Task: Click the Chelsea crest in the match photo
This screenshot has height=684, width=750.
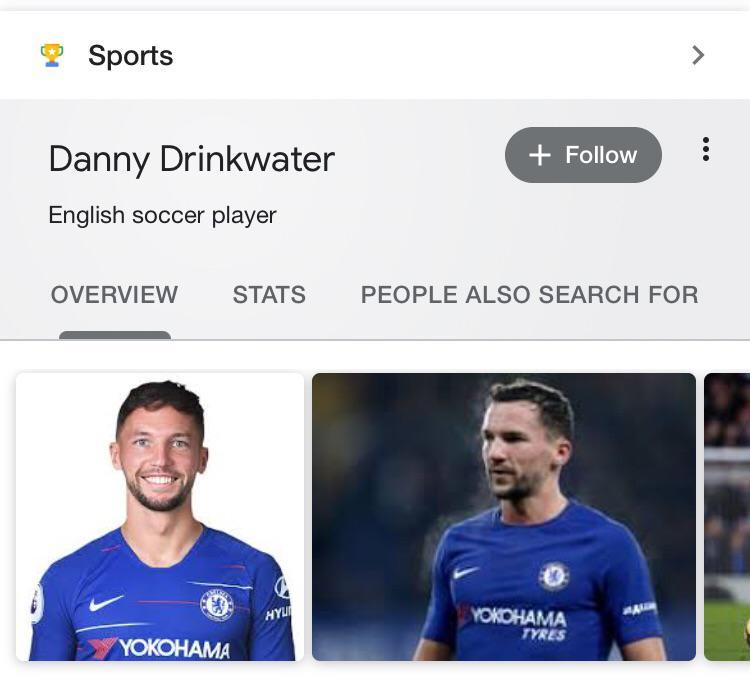Action: [554, 576]
